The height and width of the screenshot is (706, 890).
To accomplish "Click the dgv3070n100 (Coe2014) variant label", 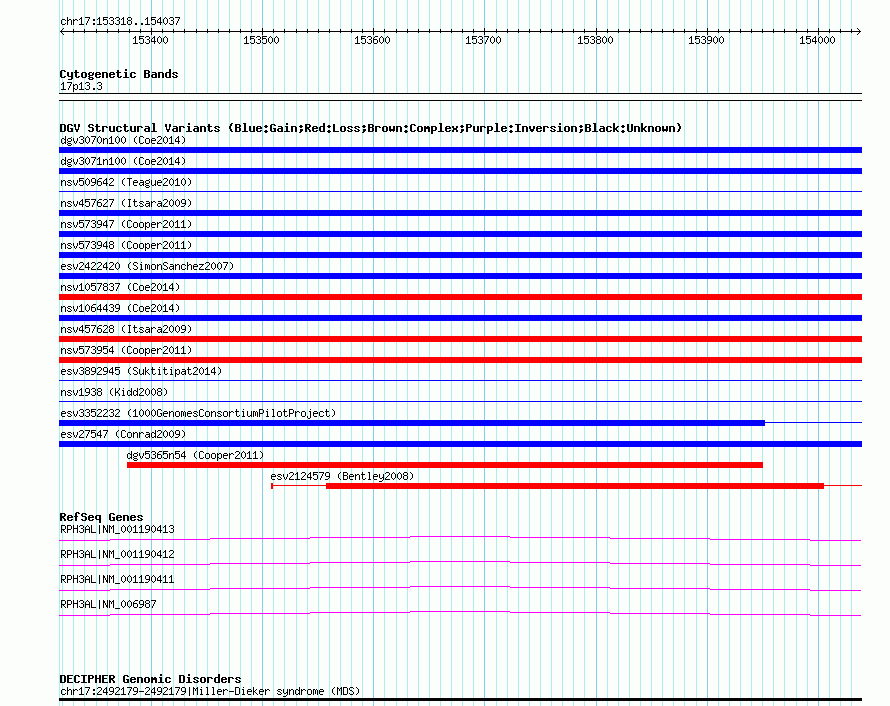I will point(123,140).
